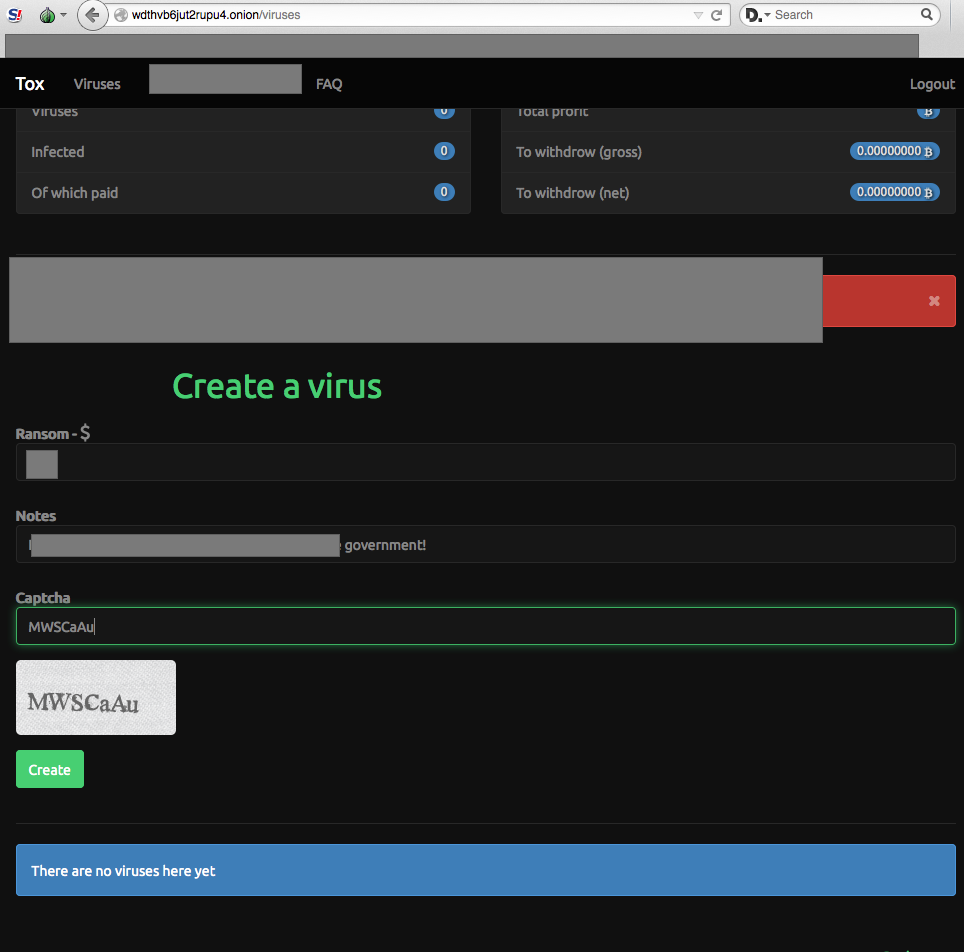Click the MWSCaAu captcha image

point(96,698)
